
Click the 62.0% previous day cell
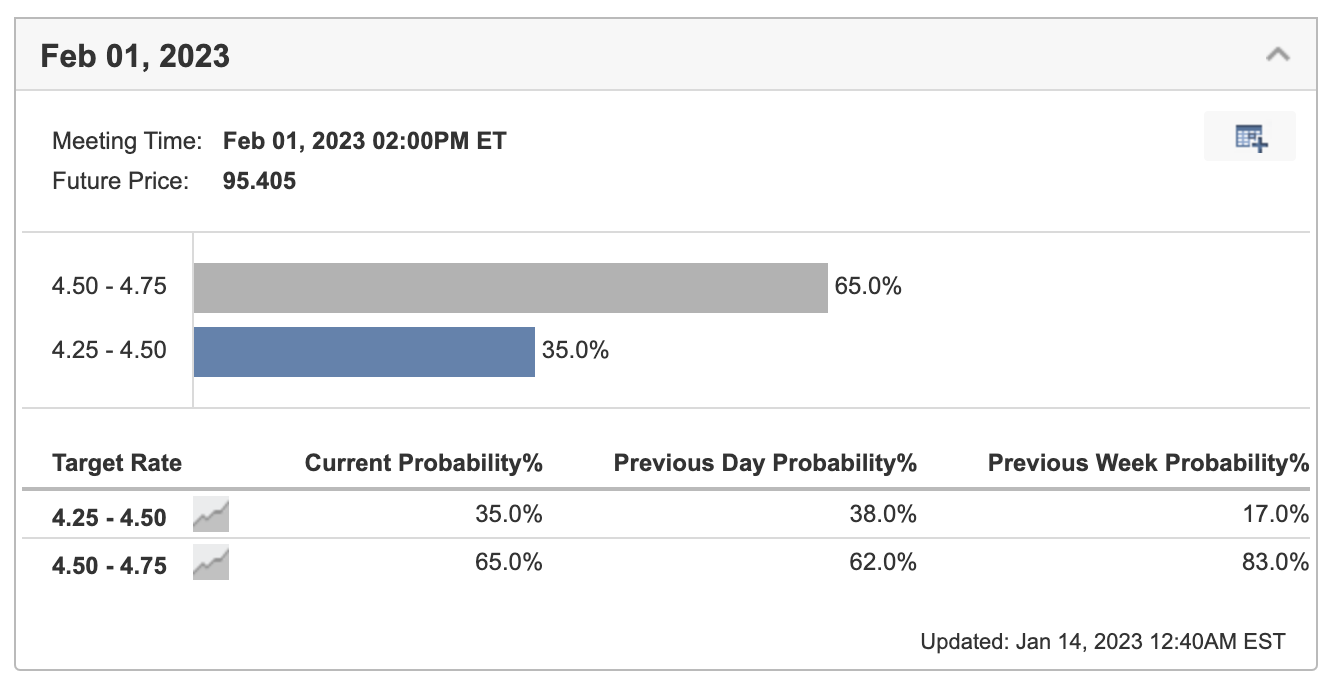(890, 563)
